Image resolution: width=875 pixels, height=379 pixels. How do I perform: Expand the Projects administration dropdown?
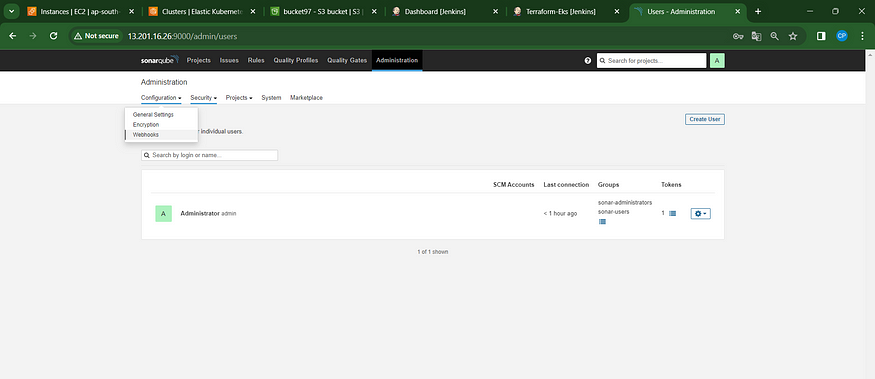[239, 98]
